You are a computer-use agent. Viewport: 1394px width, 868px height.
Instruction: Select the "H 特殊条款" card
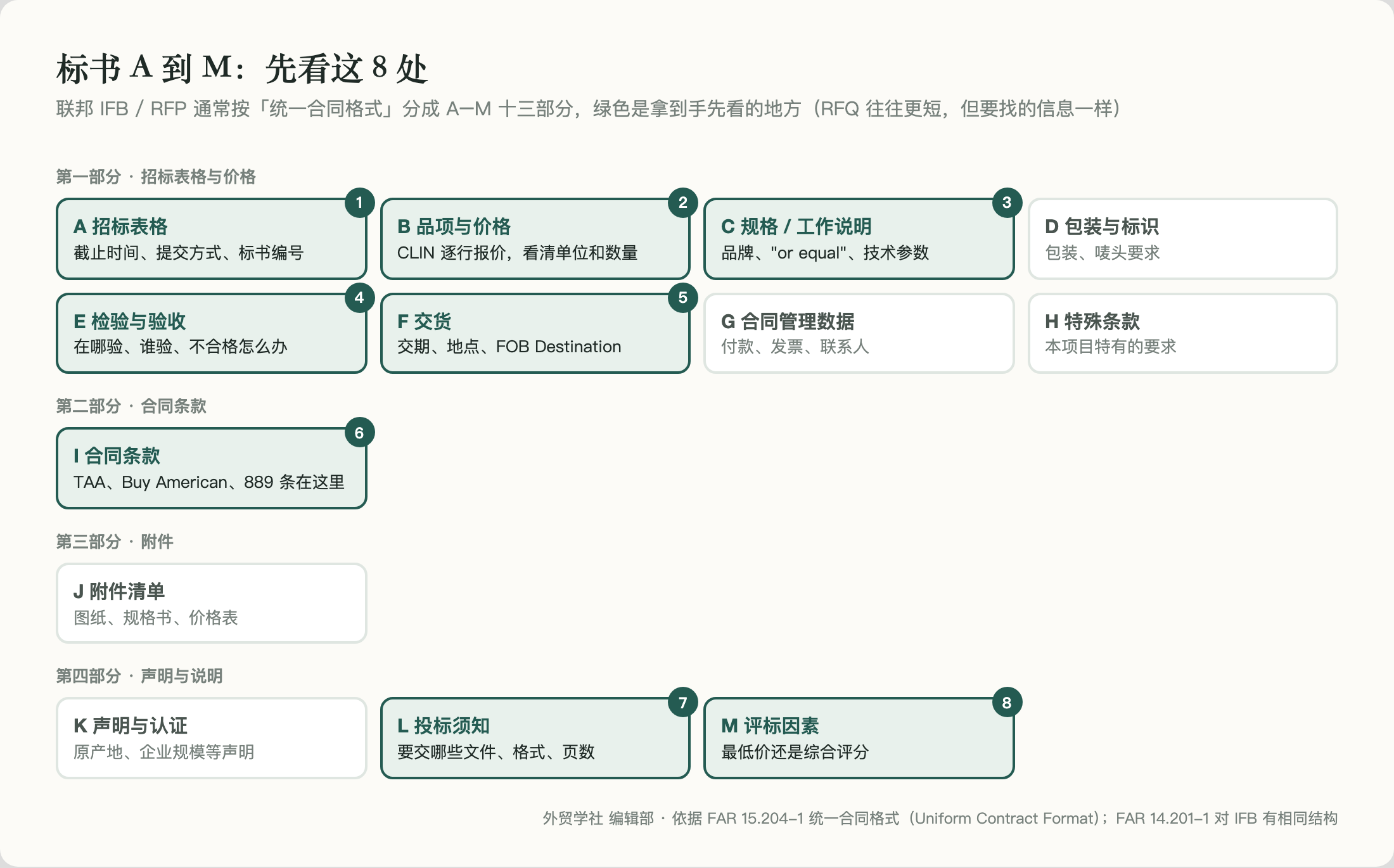tap(1183, 333)
